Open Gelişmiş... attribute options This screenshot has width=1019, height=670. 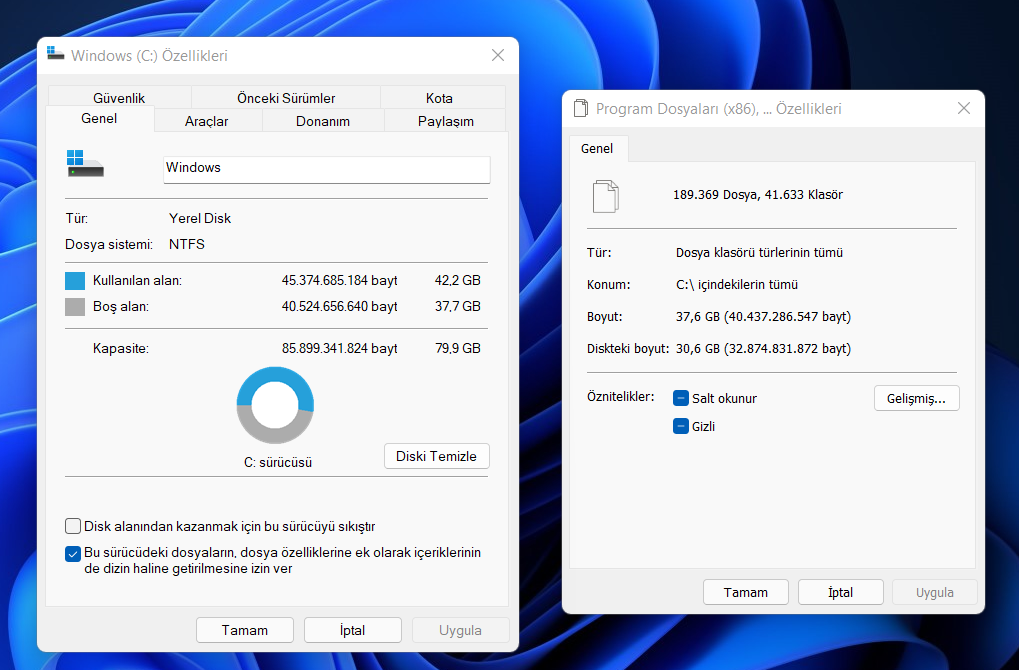[x=916, y=398]
